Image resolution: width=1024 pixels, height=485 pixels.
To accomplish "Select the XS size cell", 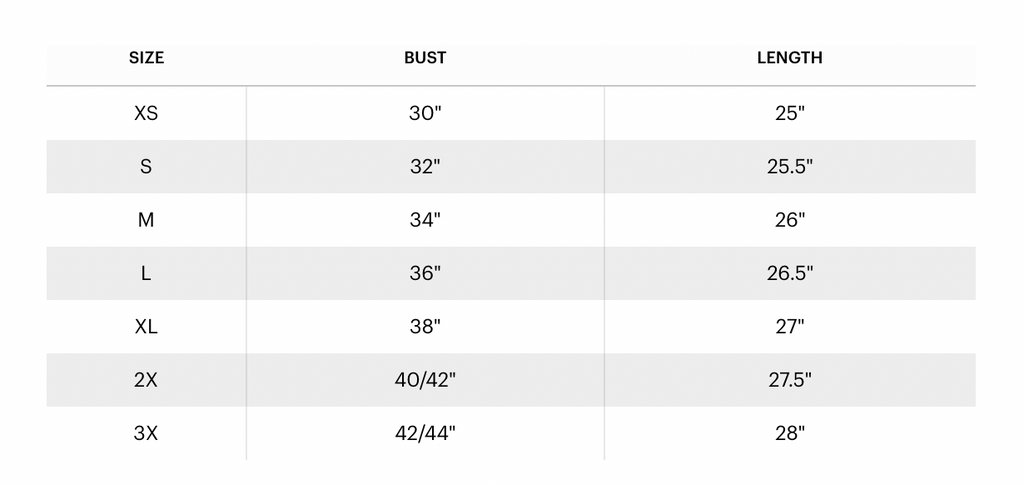I will coord(146,113).
